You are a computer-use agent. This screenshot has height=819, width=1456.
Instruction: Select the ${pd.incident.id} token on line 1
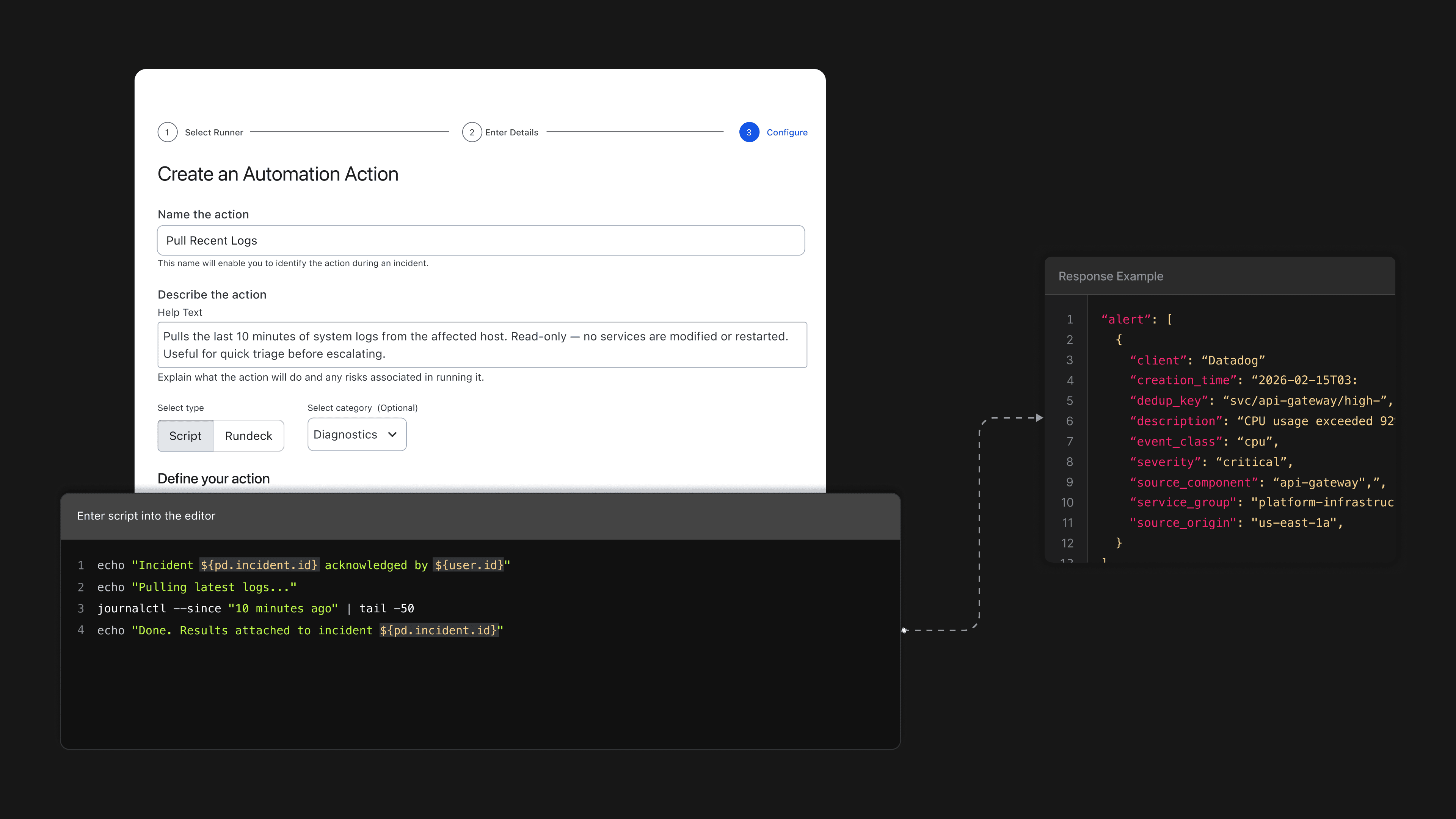259,565
